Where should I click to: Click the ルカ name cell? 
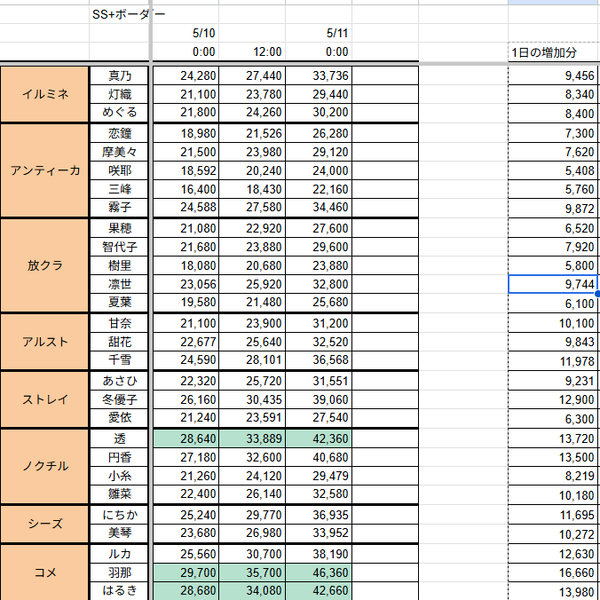click(119, 554)
